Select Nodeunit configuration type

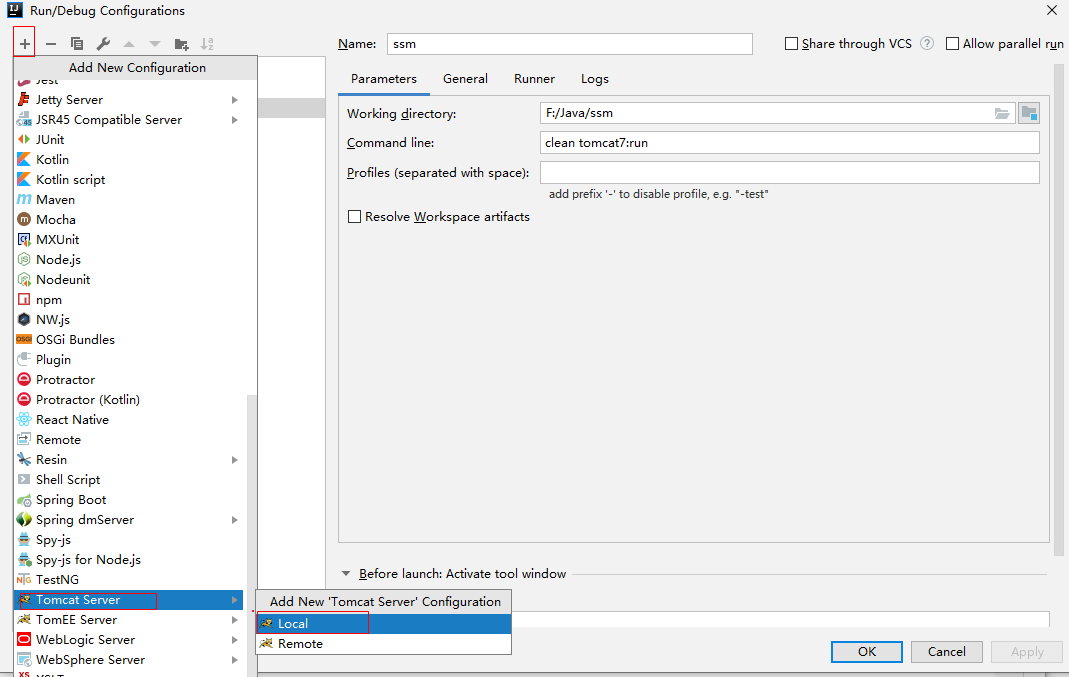(x=129, y=280)
